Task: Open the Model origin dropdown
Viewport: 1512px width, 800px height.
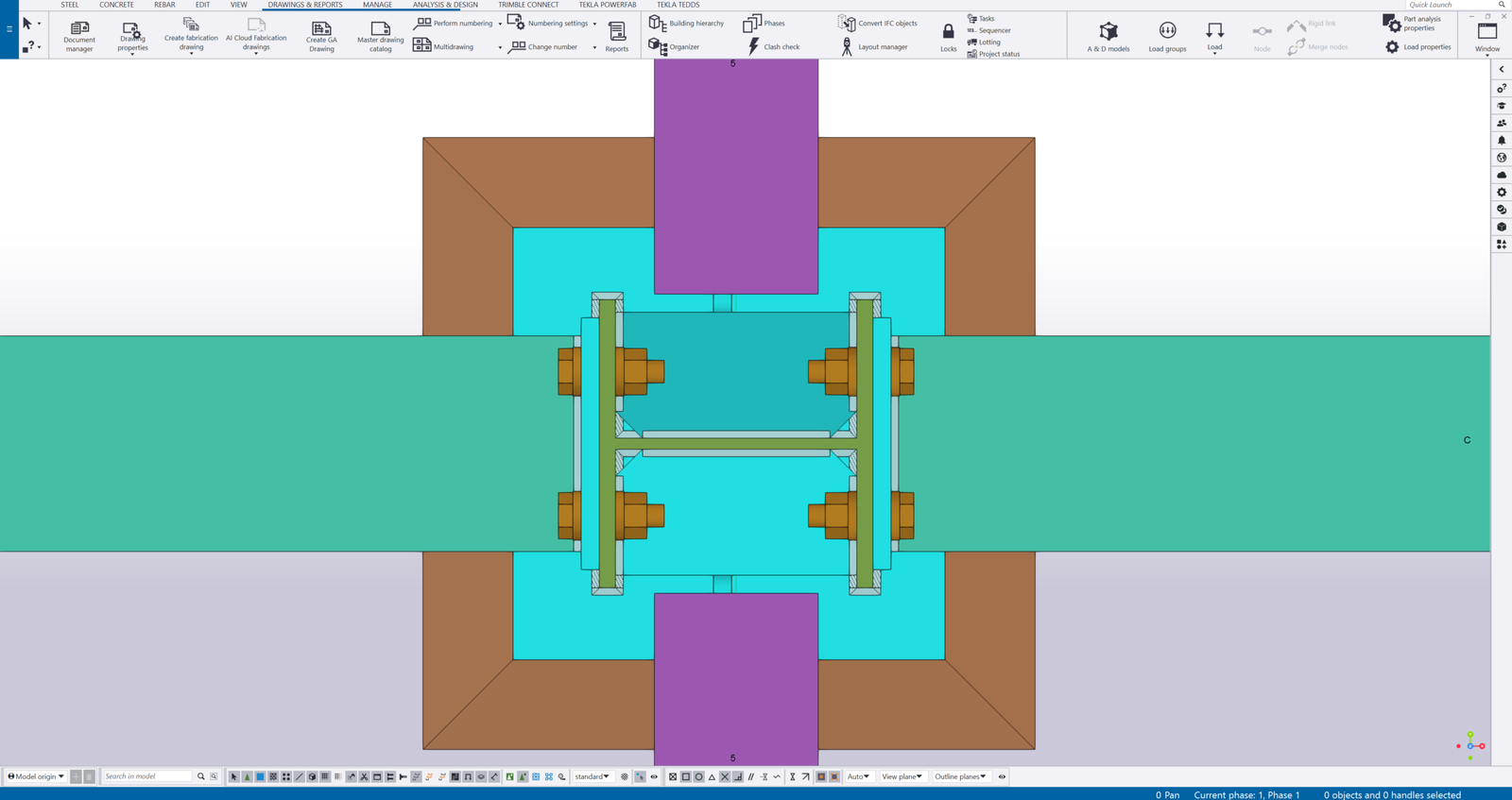Action: tap(36, 776)
